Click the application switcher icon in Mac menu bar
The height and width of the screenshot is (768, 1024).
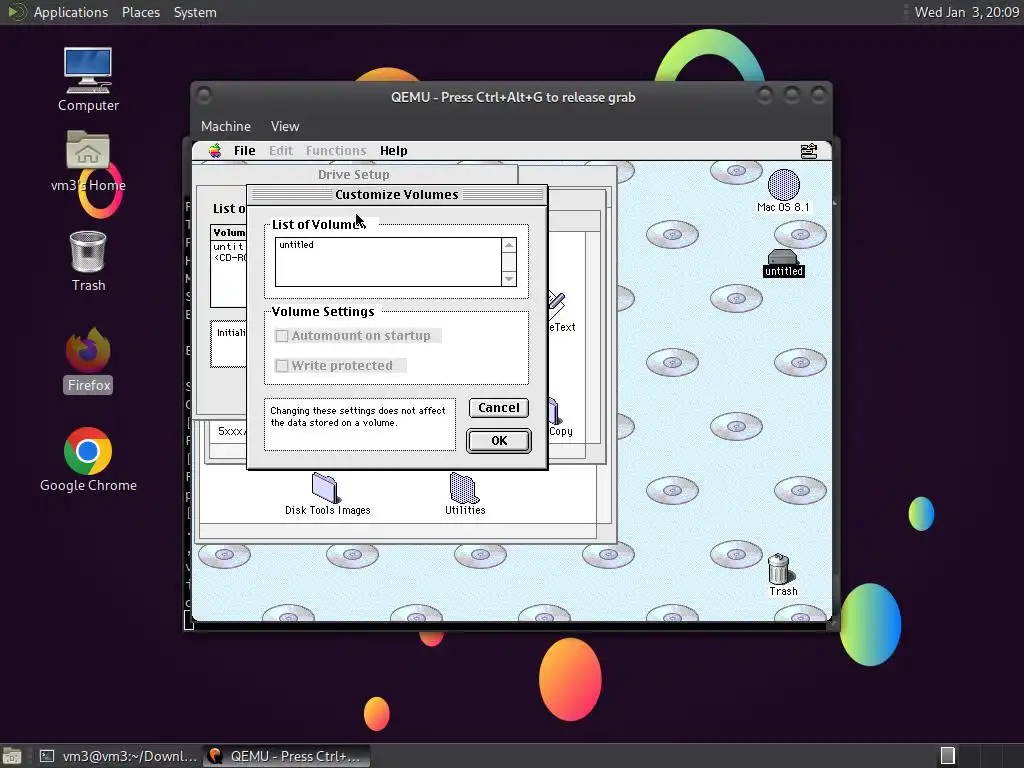808,151
